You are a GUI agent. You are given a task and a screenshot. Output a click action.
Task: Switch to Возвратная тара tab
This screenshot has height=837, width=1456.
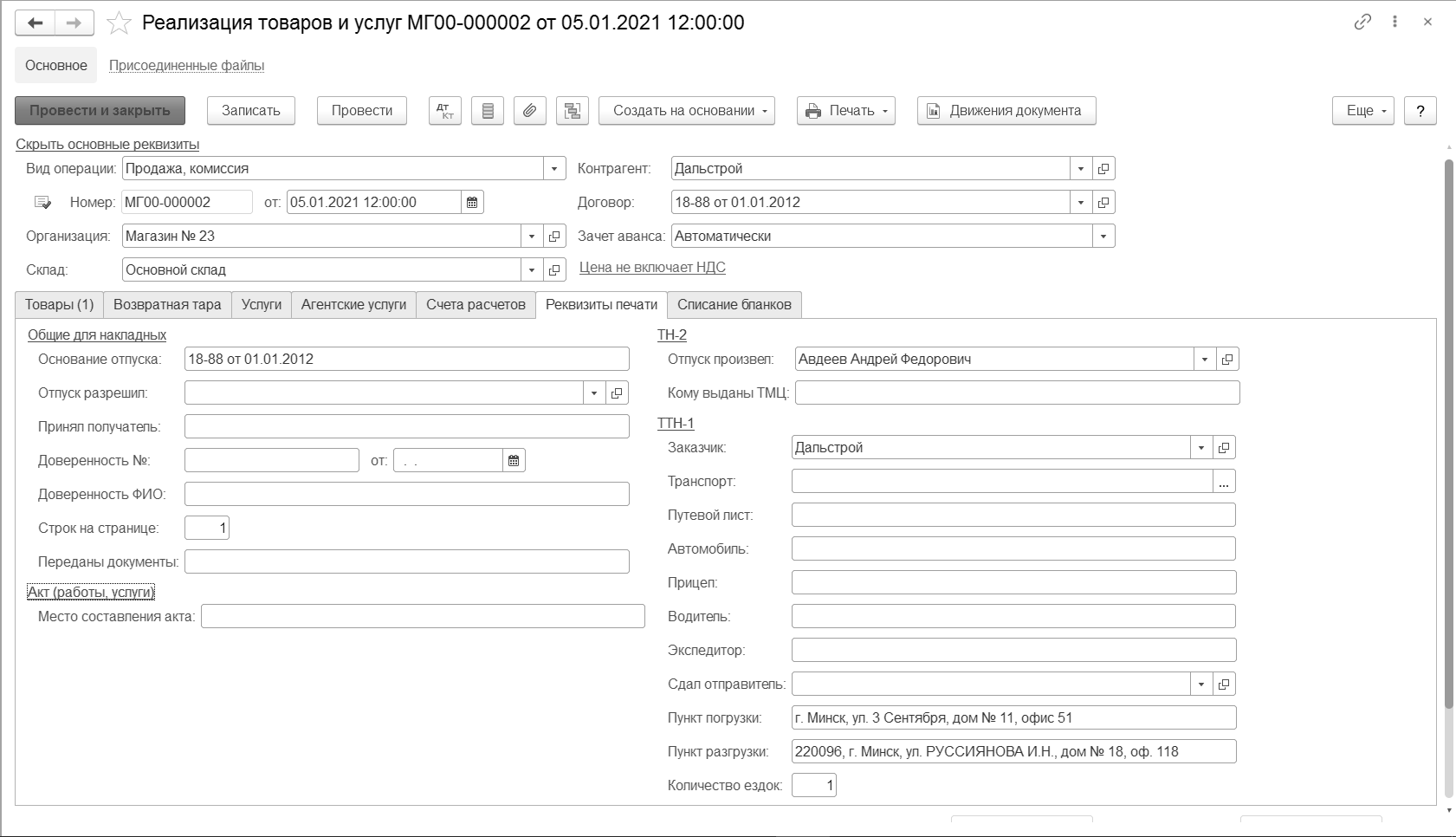point(167,304)
